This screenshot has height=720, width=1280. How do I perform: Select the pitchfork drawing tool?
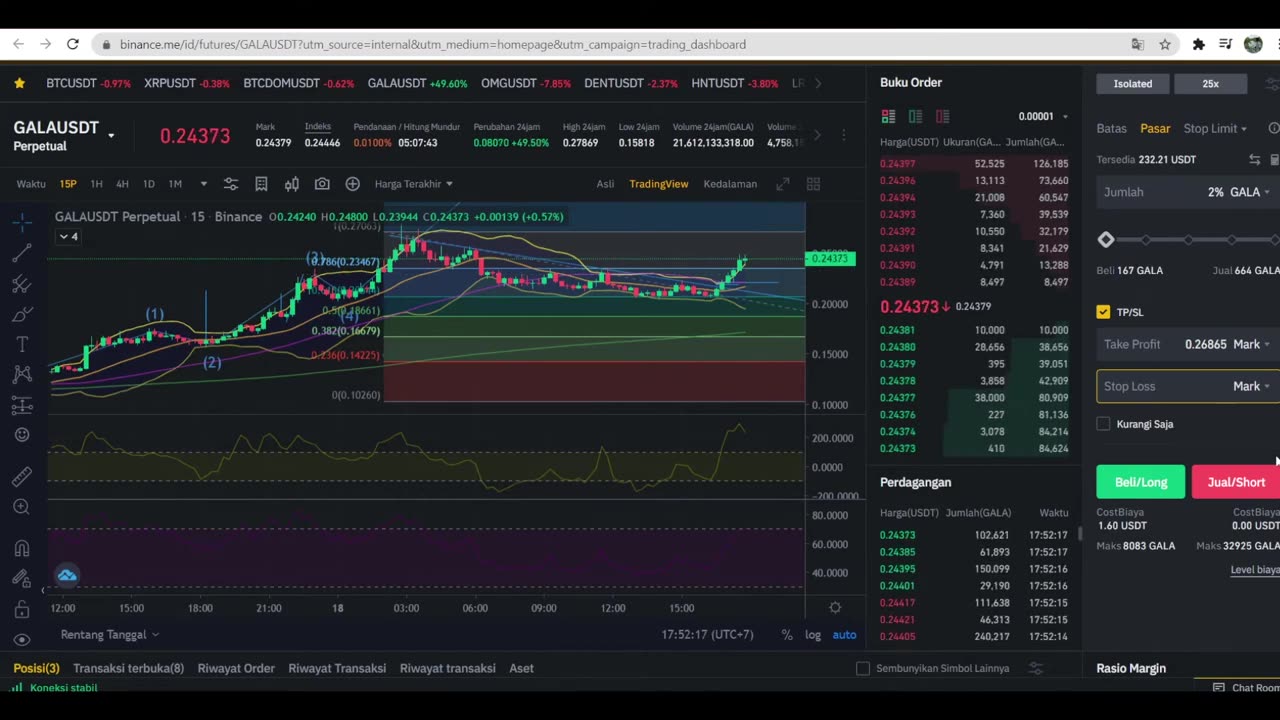22,284
